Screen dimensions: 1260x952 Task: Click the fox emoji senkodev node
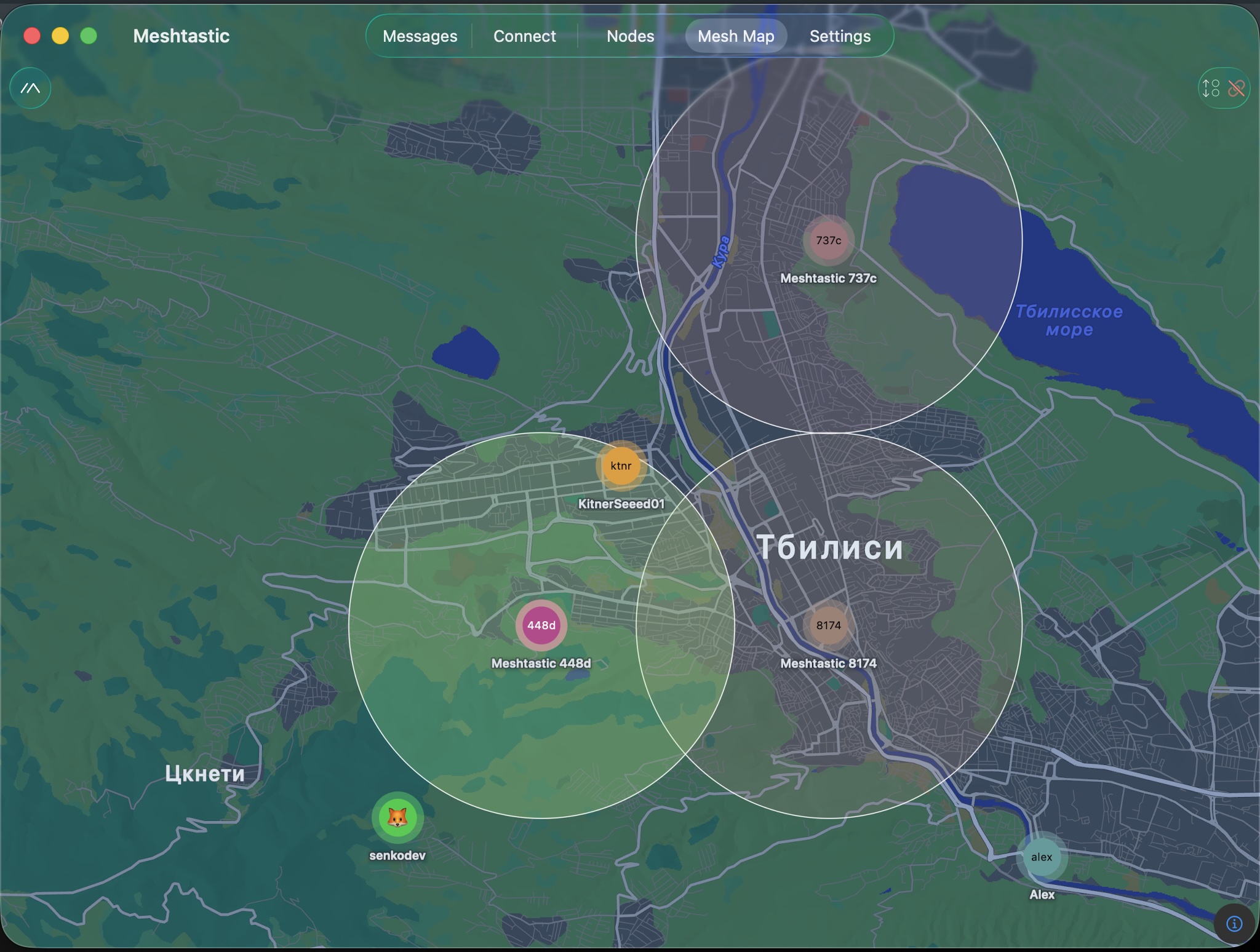click(x=397, y=818)
